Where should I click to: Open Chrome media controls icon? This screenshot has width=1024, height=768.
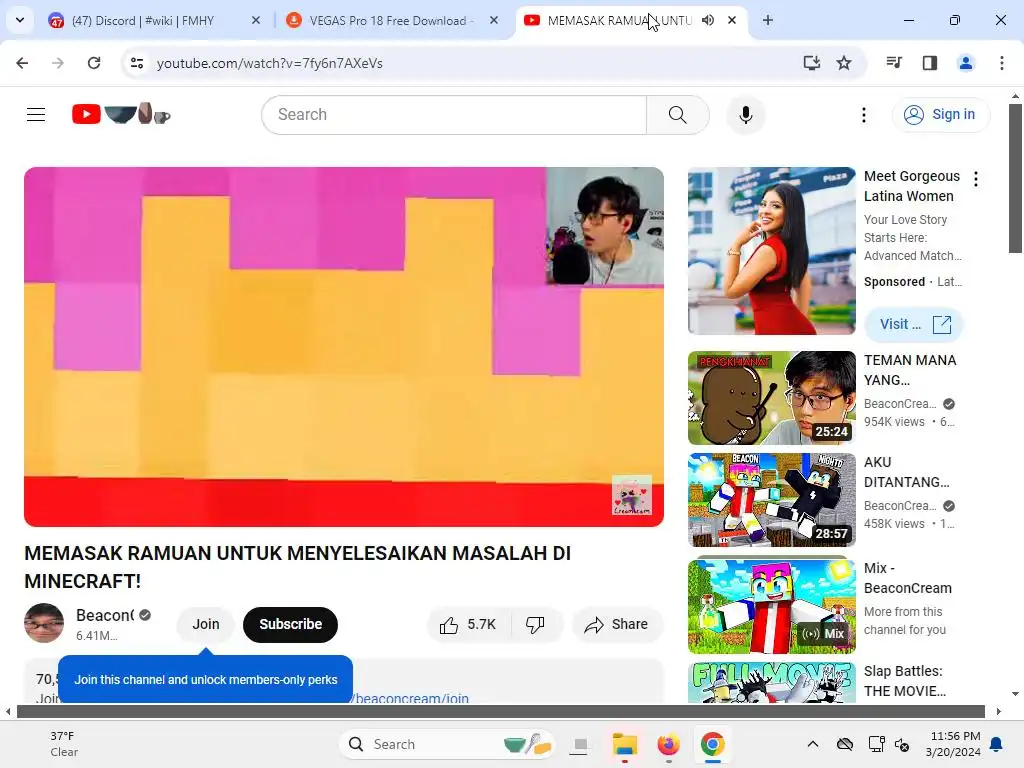point(894,63)
